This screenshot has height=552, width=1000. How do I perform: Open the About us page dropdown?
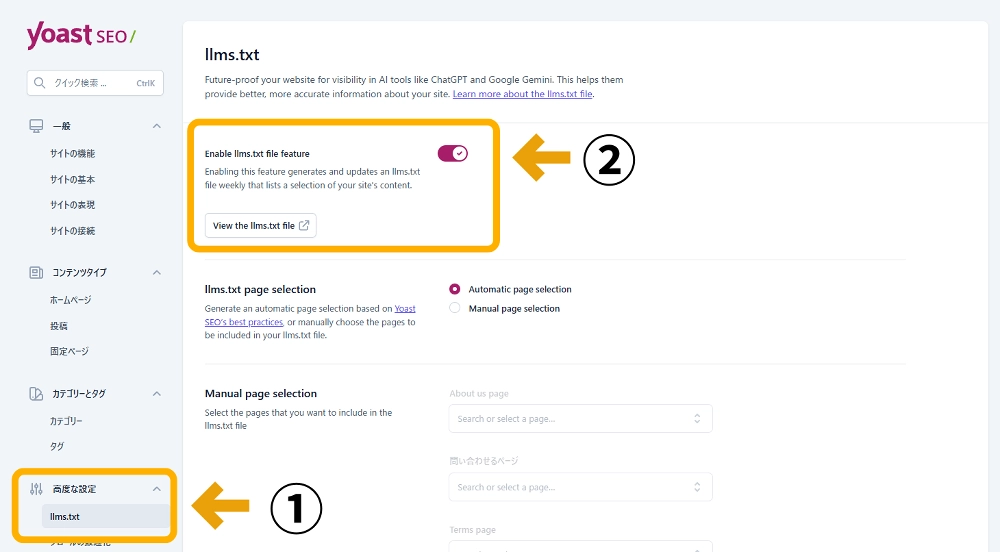(580, 419)
